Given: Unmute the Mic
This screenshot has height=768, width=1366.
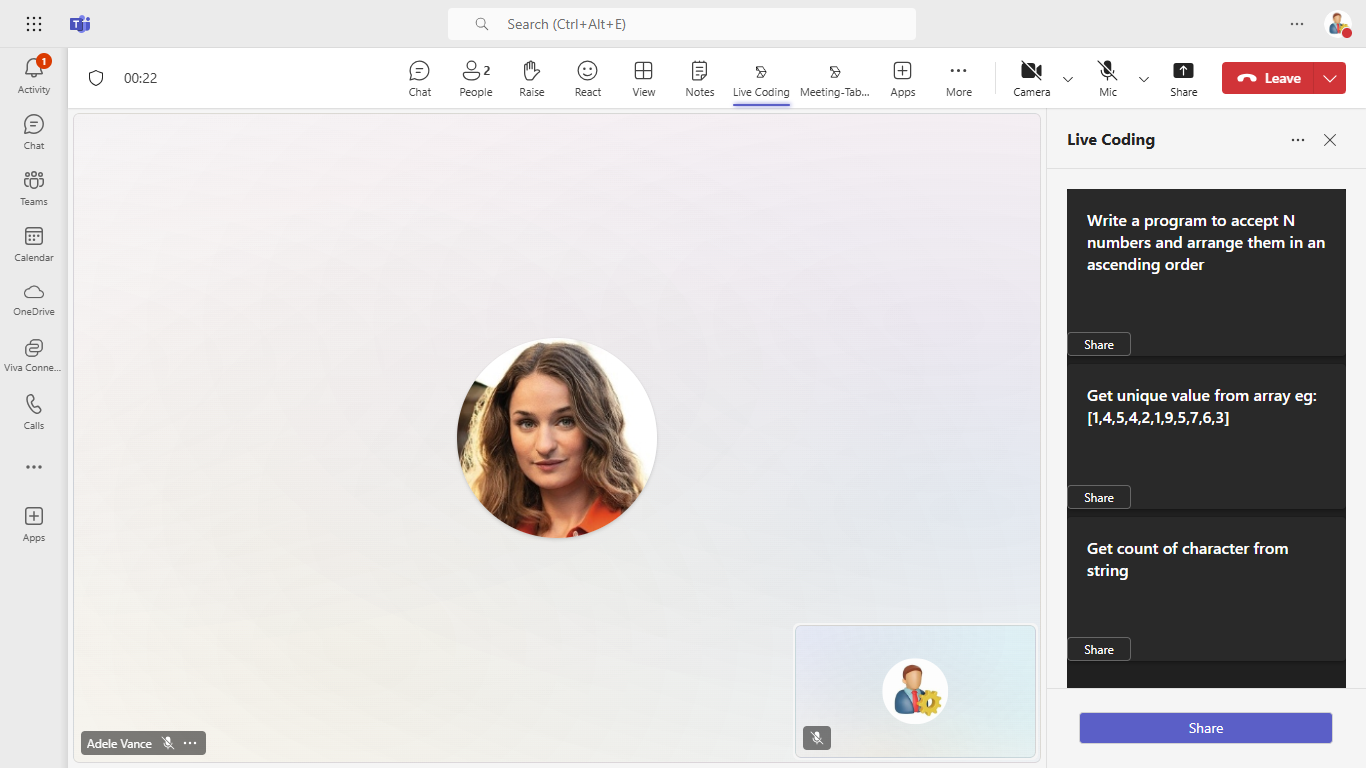Looking at the screenshot, I should [1107, 78].
